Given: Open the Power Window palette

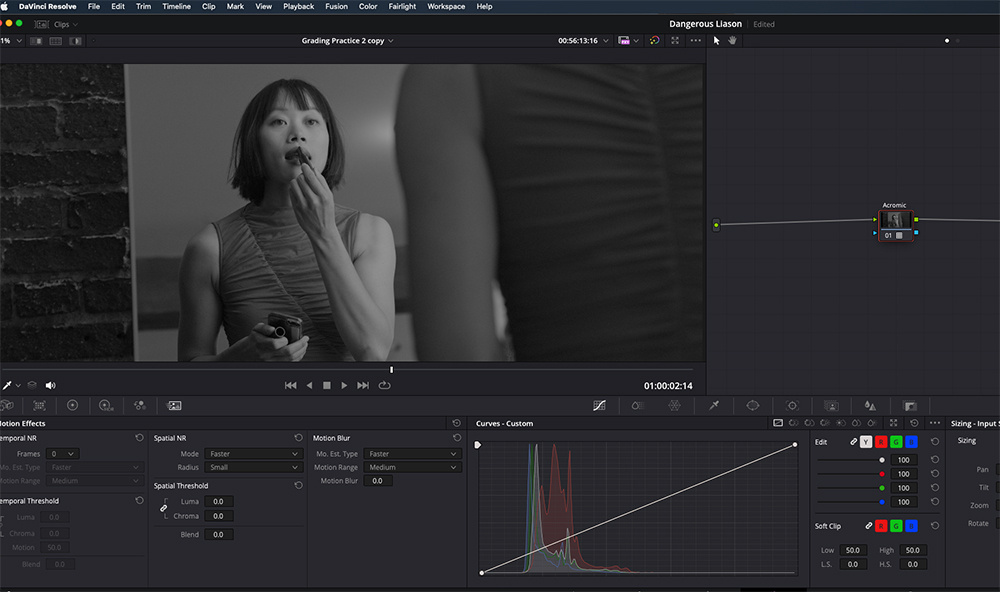Looking at the screenshot, I should coord(753,406).
